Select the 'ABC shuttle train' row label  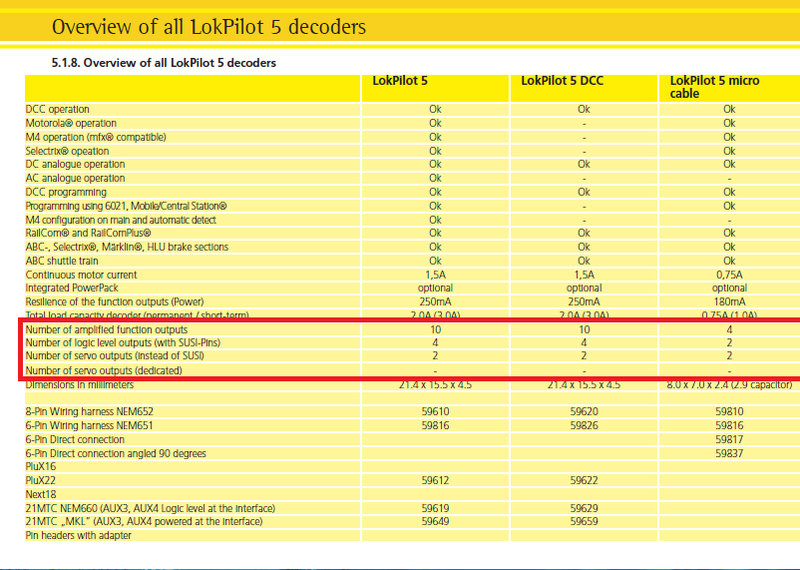[x=62, y=261]
